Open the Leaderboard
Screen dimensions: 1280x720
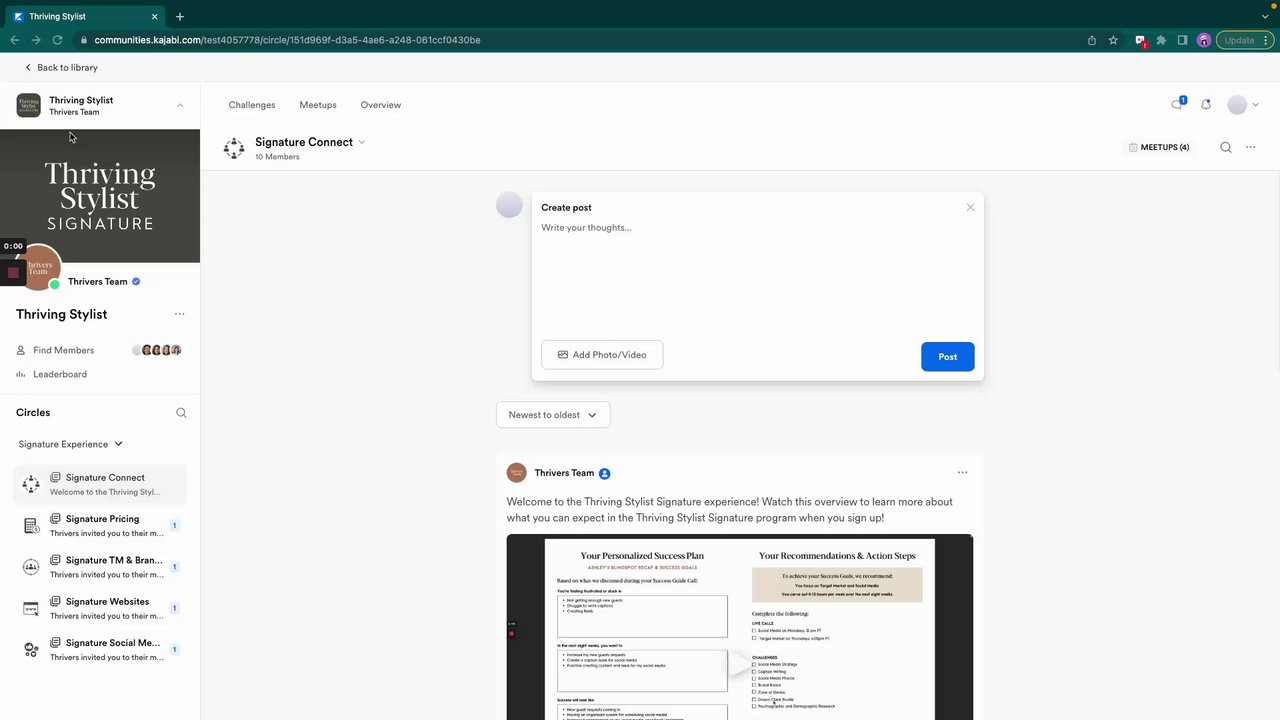tap(60, 374)
